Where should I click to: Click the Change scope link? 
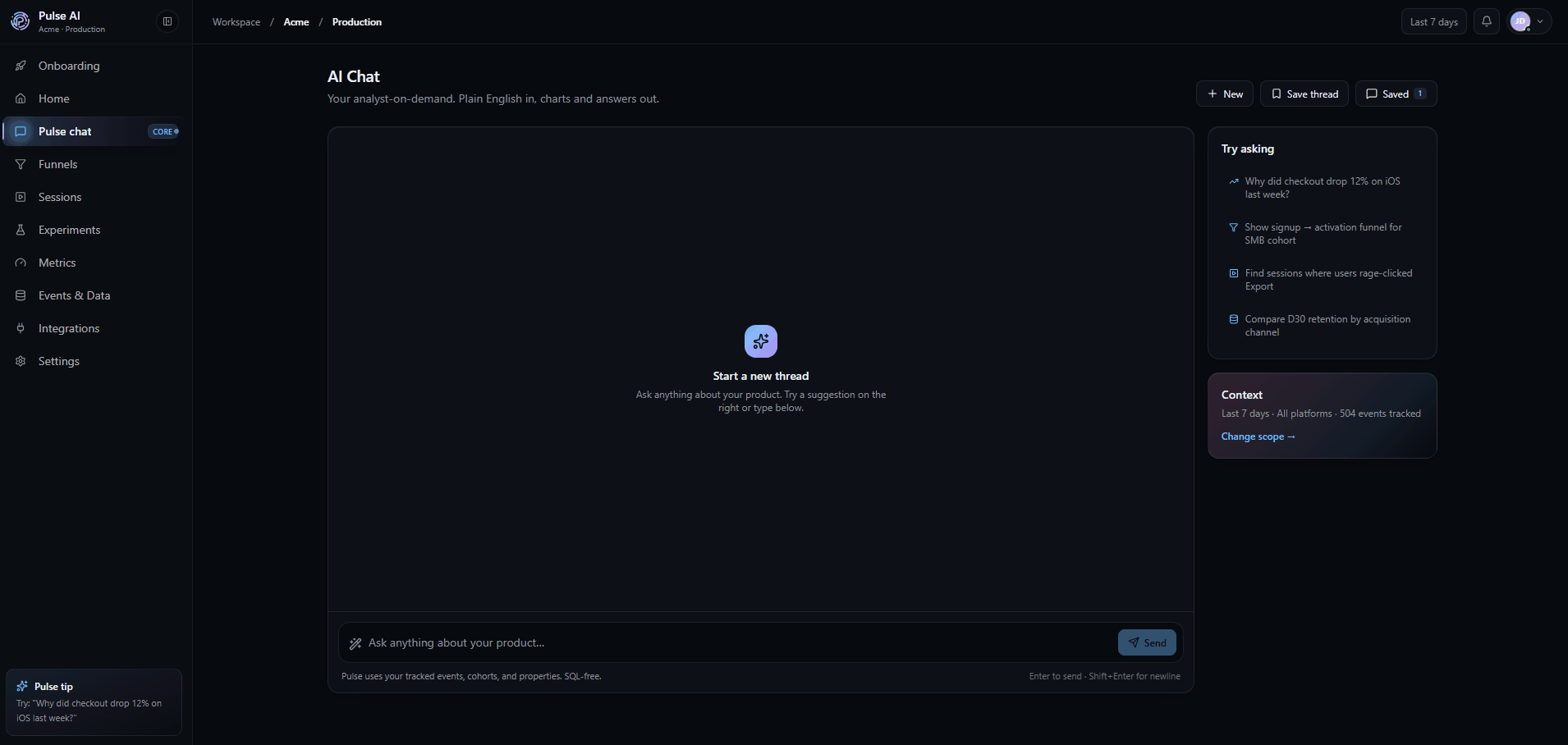[x=1258, y=436]
